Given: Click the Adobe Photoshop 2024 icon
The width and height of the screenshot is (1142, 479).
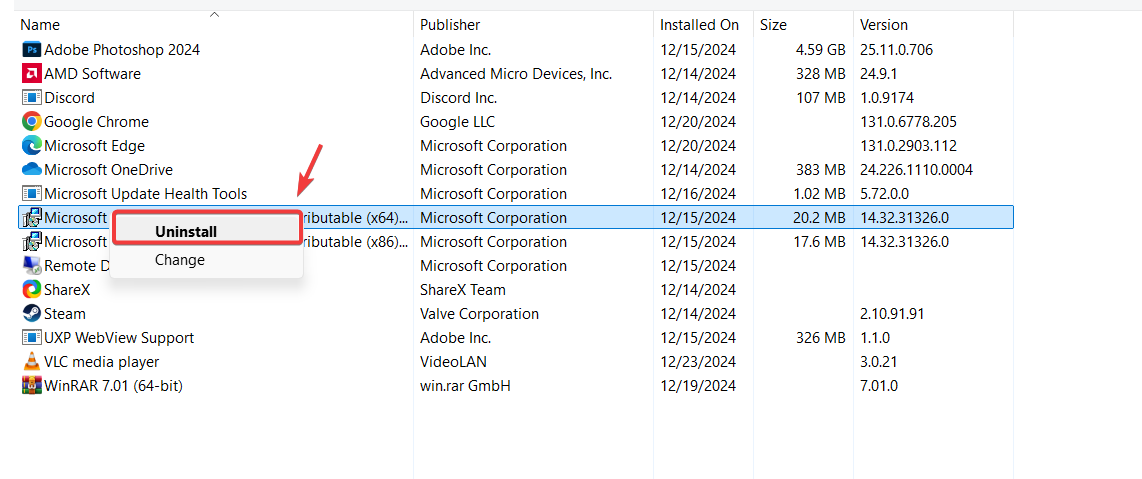Looking at the screenshot, I should 31,50.
